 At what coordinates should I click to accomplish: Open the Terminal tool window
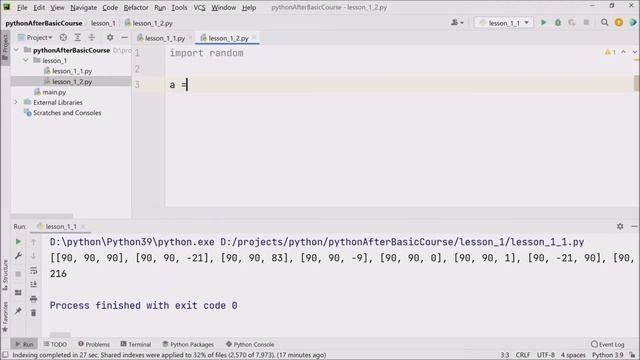[136, 344]
